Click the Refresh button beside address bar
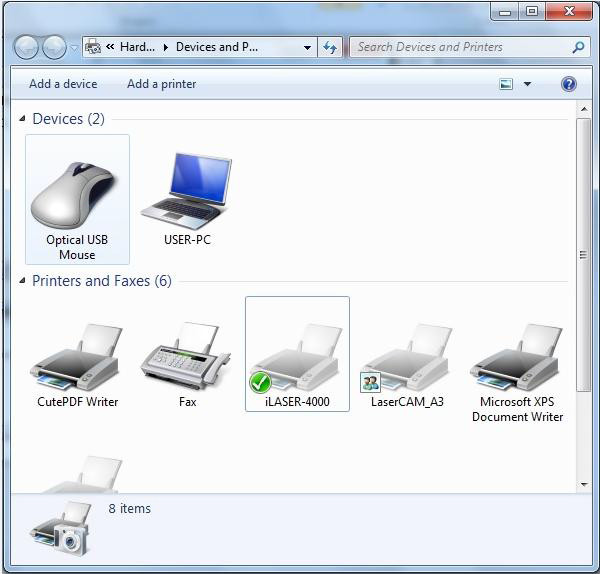This screenshot has width=600, height=574. (330, 47)
